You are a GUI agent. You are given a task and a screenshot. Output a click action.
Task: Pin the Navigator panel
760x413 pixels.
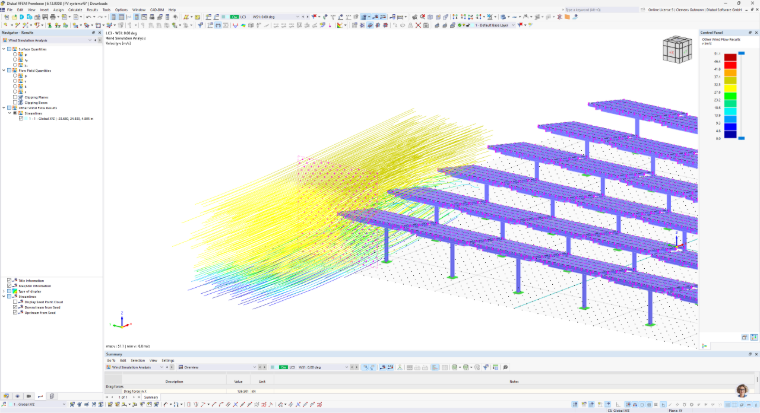point(94,32)
